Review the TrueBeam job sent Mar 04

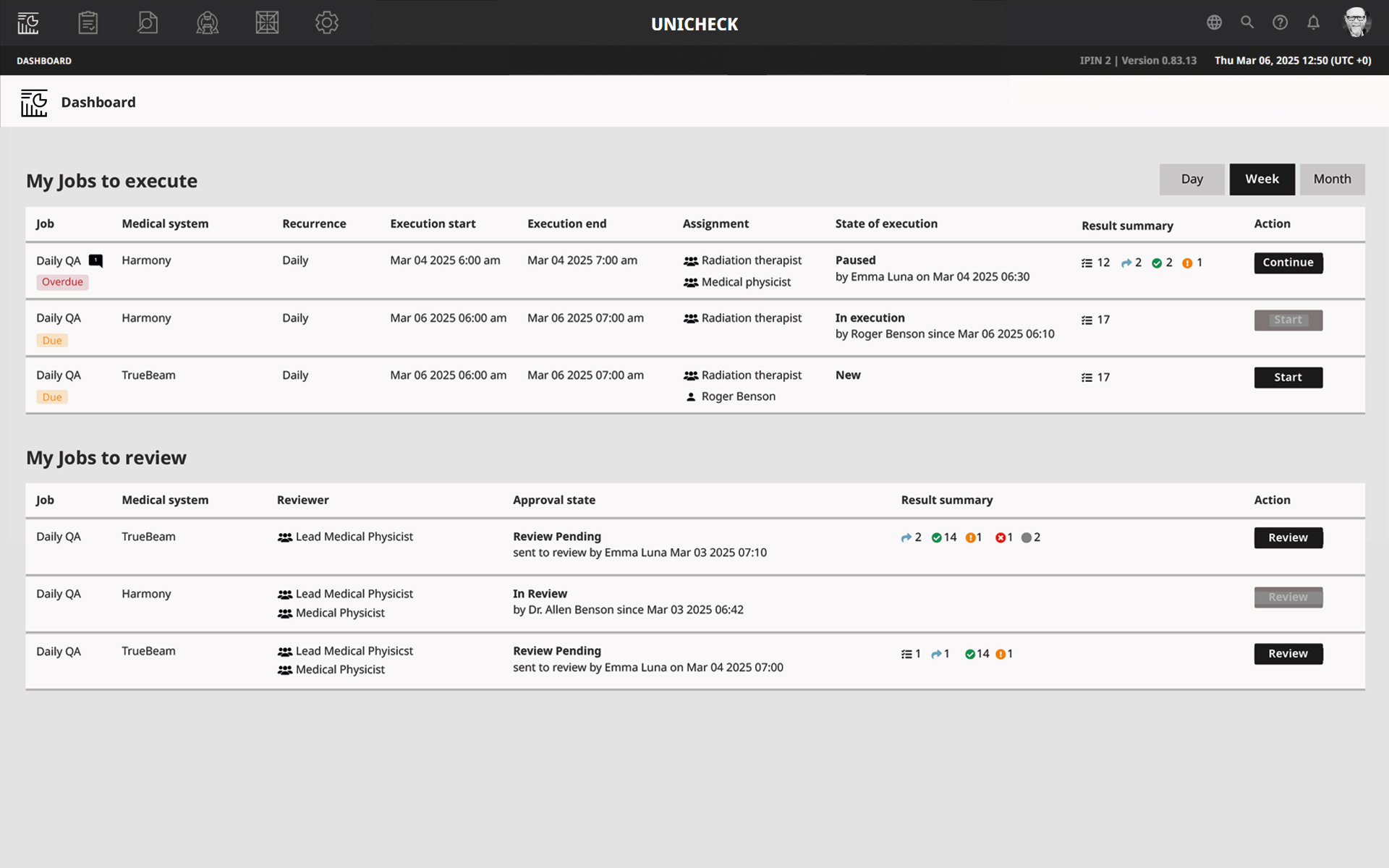coord(1288,654)
